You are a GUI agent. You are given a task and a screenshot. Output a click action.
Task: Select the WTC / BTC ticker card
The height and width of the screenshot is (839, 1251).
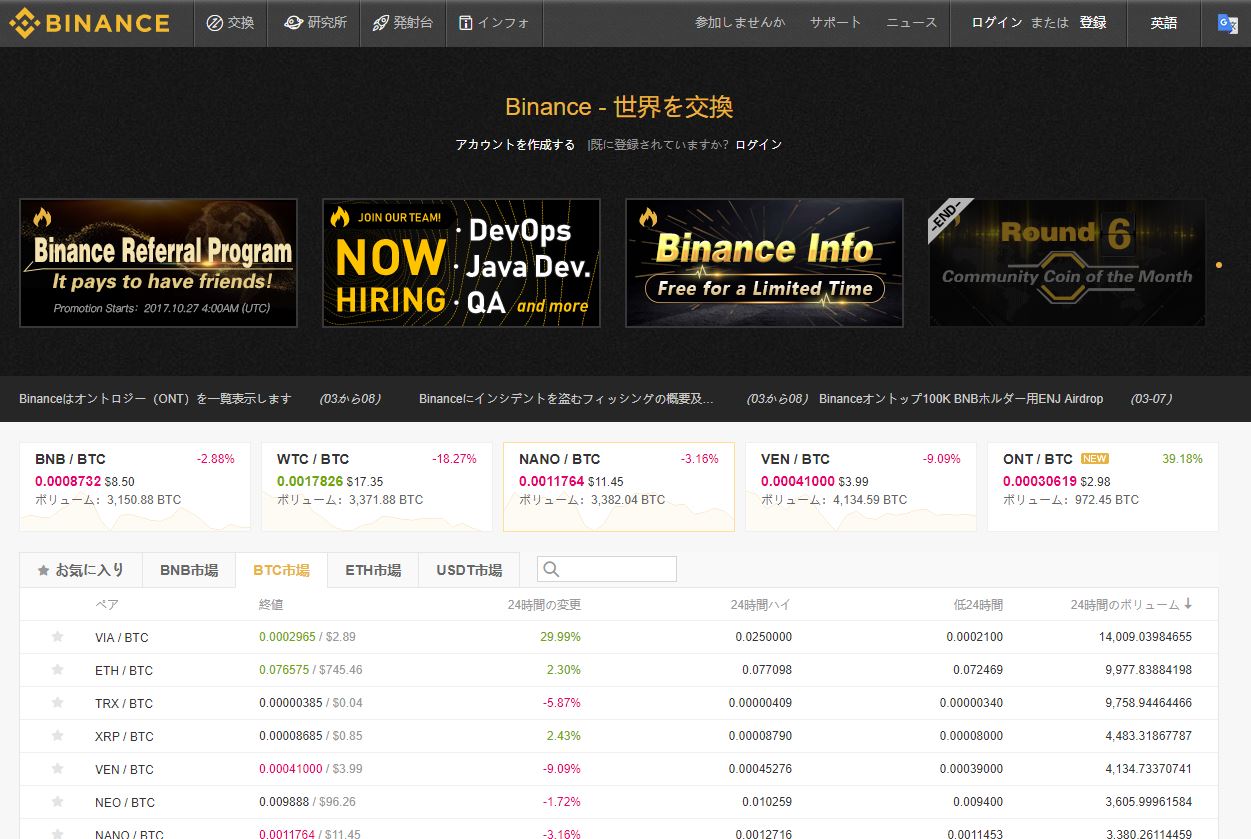[377, 487]
